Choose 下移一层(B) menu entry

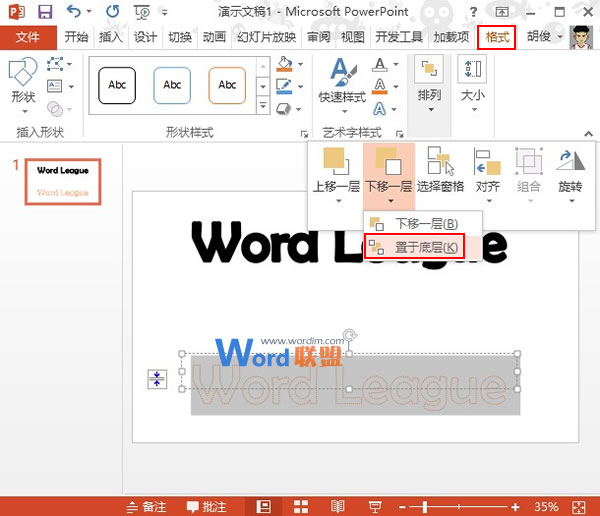click(x=422, y=224)
